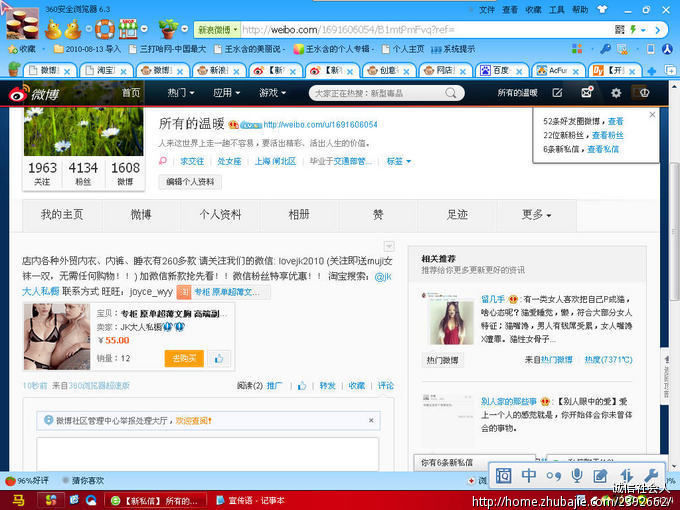Click the 中 language mode in the input method bar
The height and width of the screenshot is (510, 680).
(529, 475)
